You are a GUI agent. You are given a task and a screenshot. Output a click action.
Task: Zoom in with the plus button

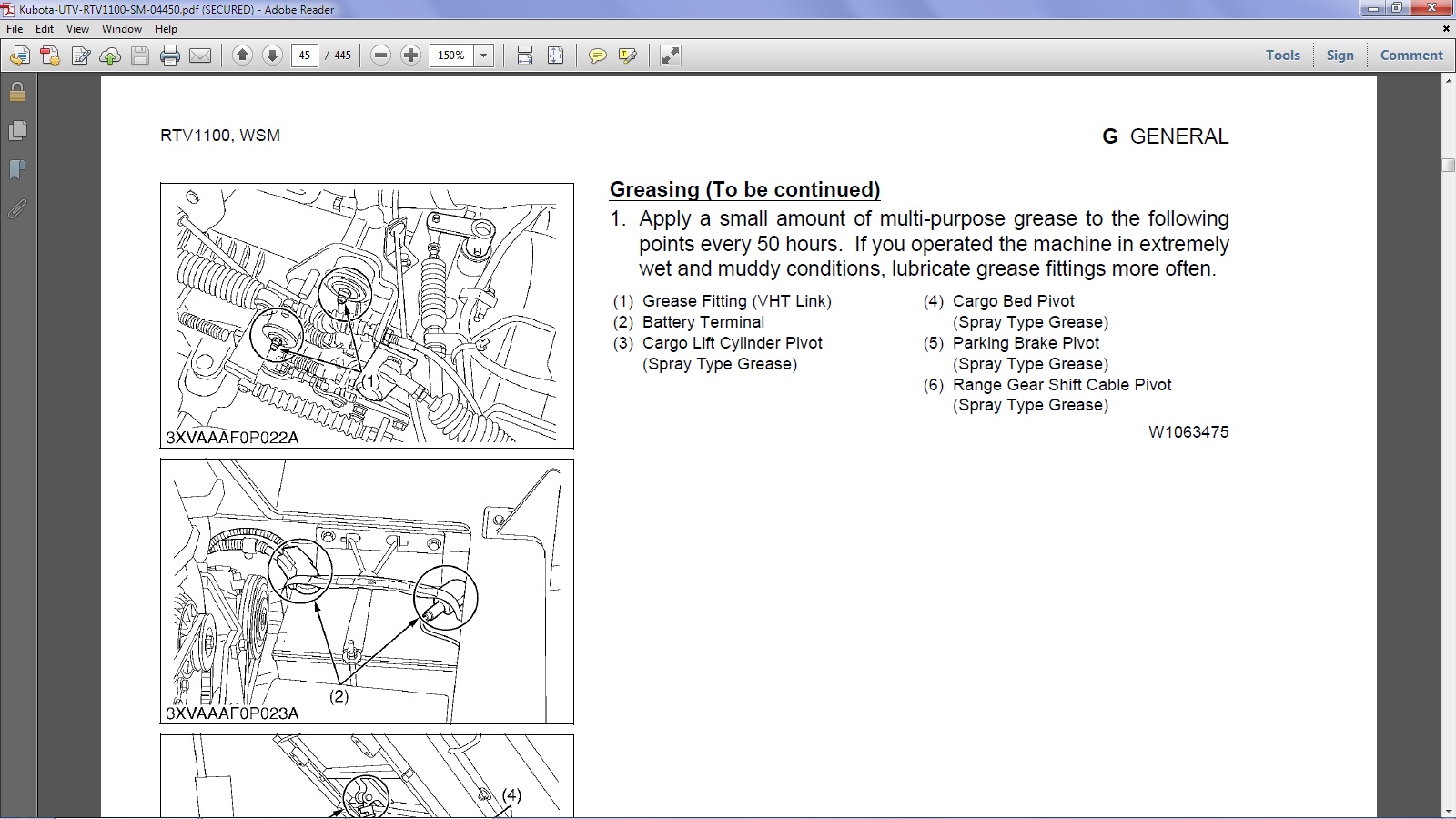click(x=410, y=56)
